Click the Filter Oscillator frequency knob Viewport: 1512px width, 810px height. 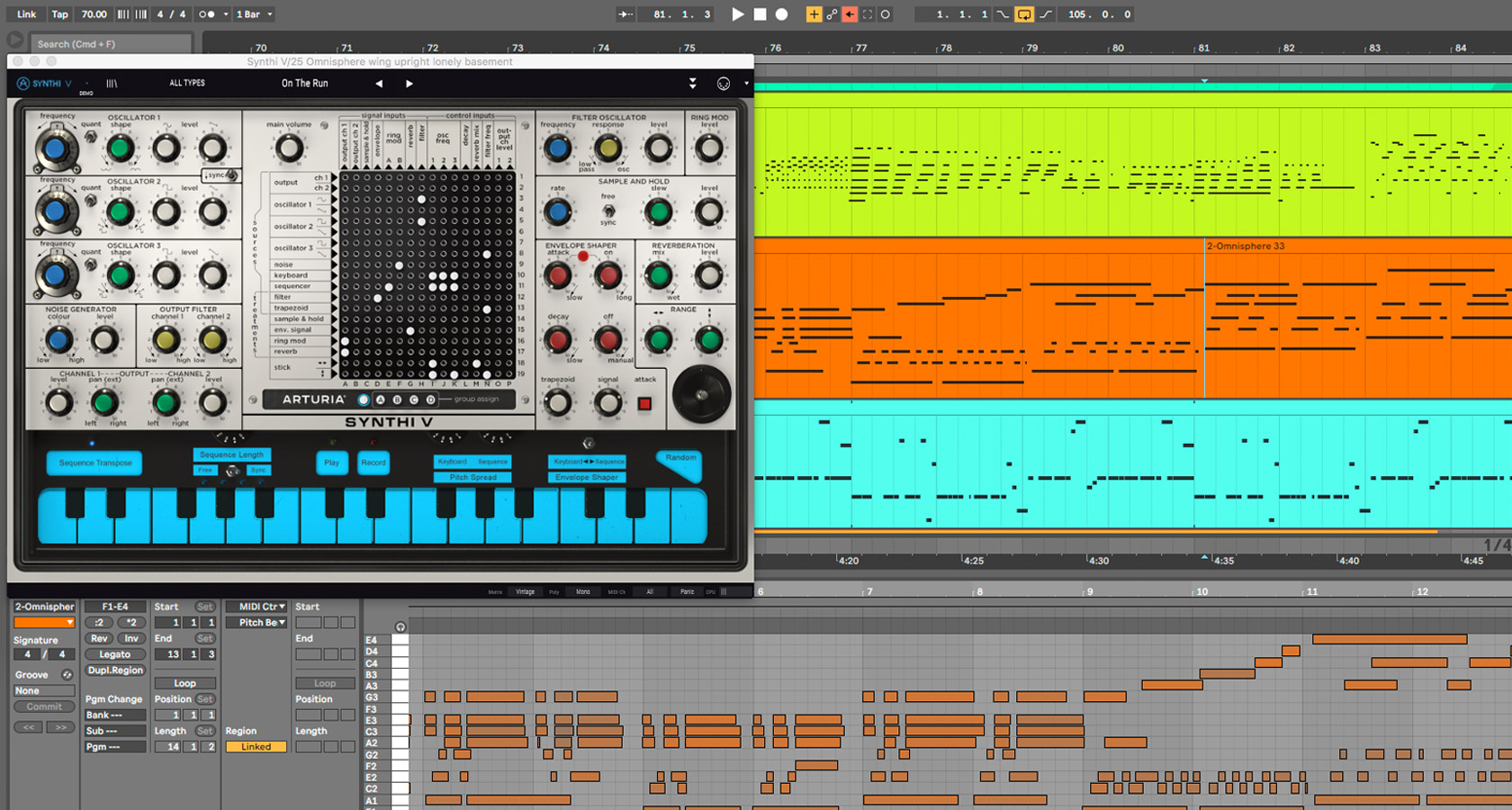tap(558, 148)
